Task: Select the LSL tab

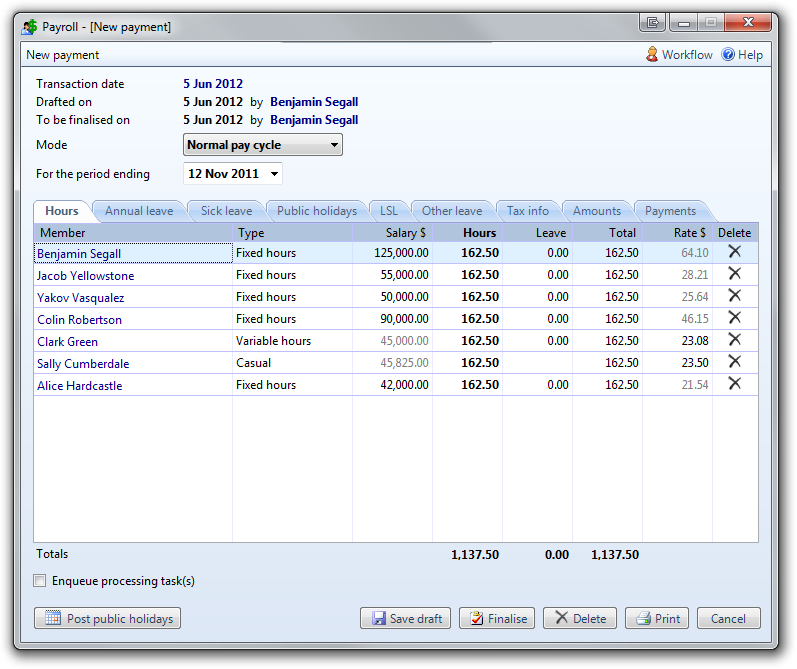Action: coord(389,211)
